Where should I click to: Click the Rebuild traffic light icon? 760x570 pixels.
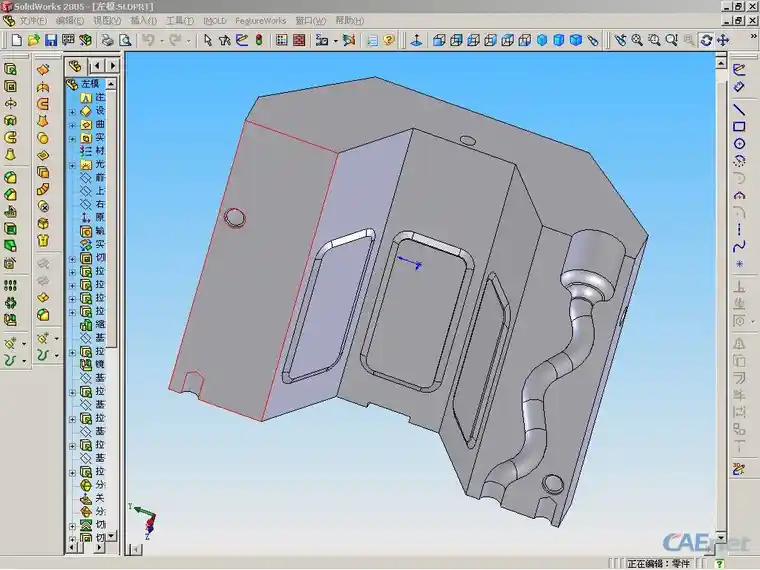point(259,40)
